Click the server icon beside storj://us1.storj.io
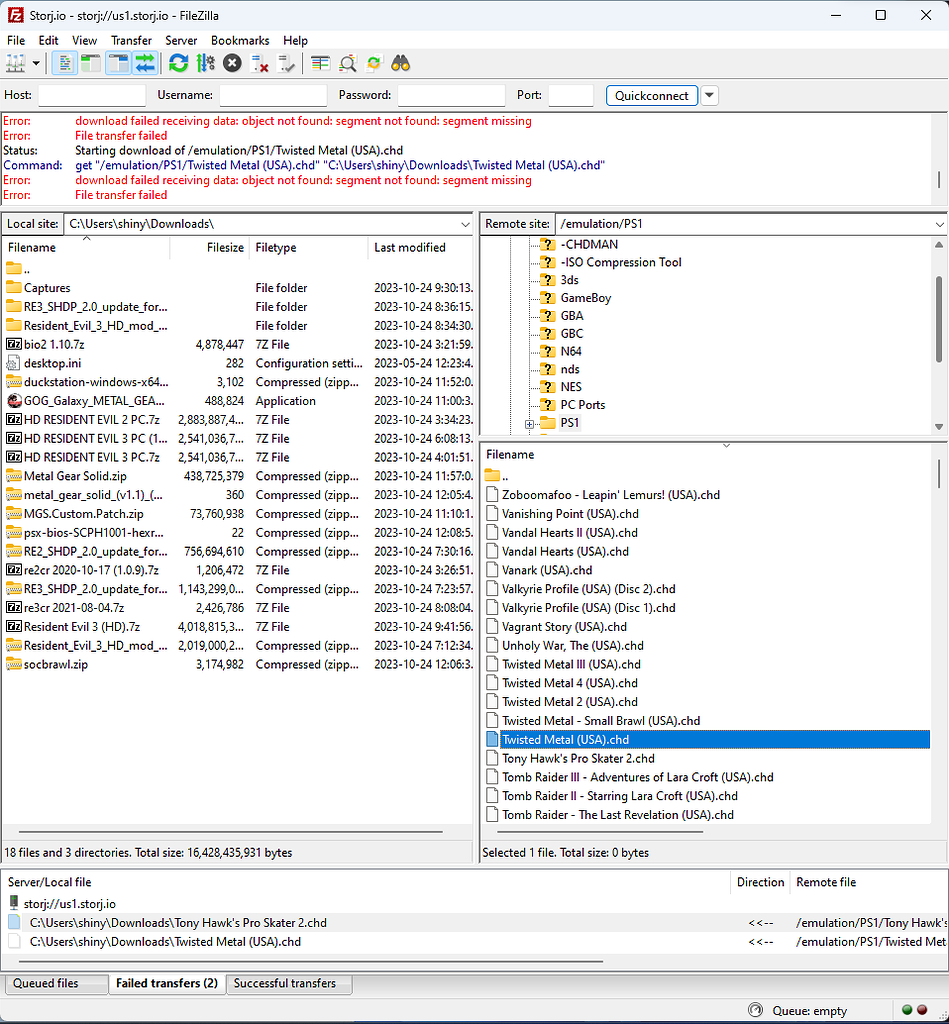 (x=14, y=903)
